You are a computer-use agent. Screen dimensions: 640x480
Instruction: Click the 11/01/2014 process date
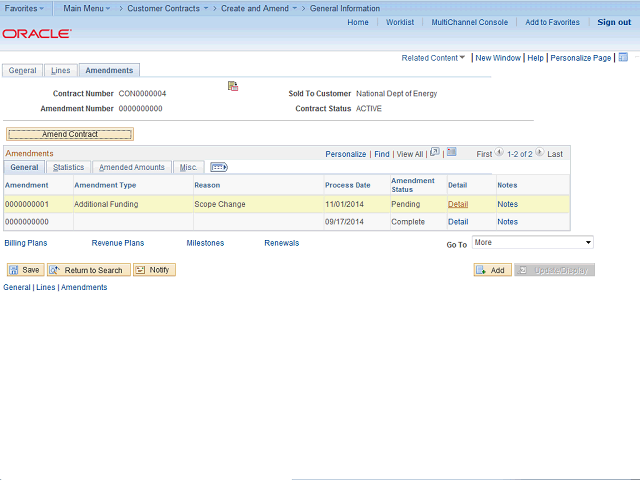pos(344,204)
